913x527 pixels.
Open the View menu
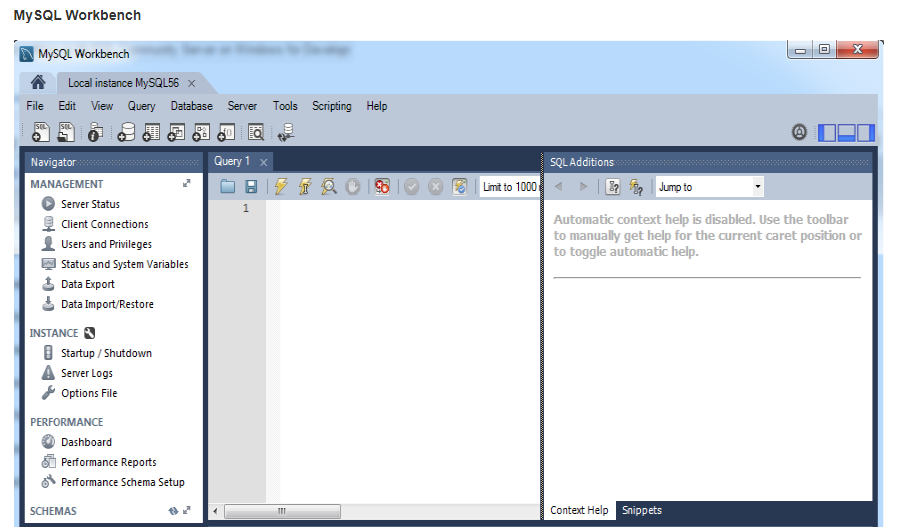(x=102, y=106)
